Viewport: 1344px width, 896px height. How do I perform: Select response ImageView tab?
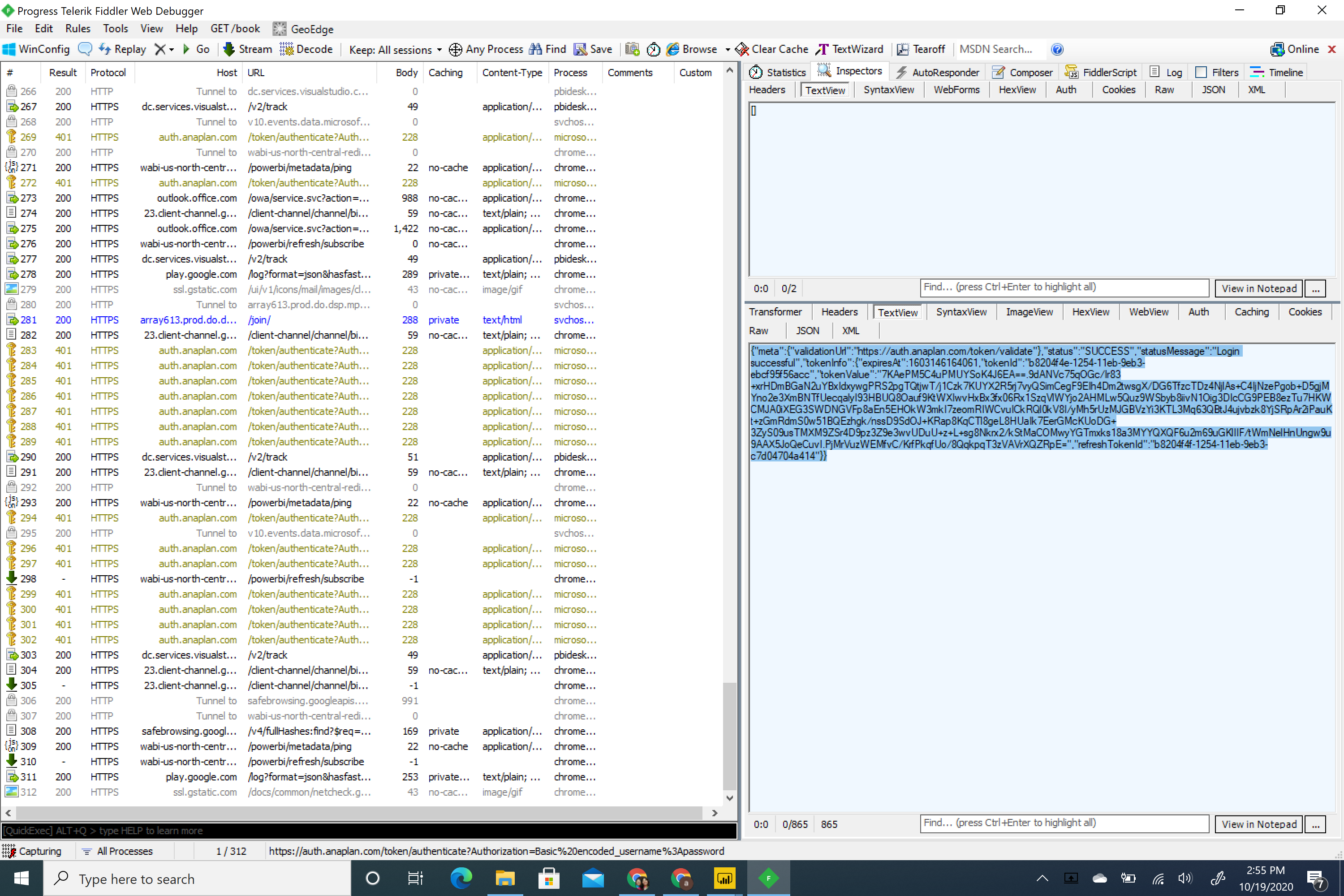point(1029,312)
